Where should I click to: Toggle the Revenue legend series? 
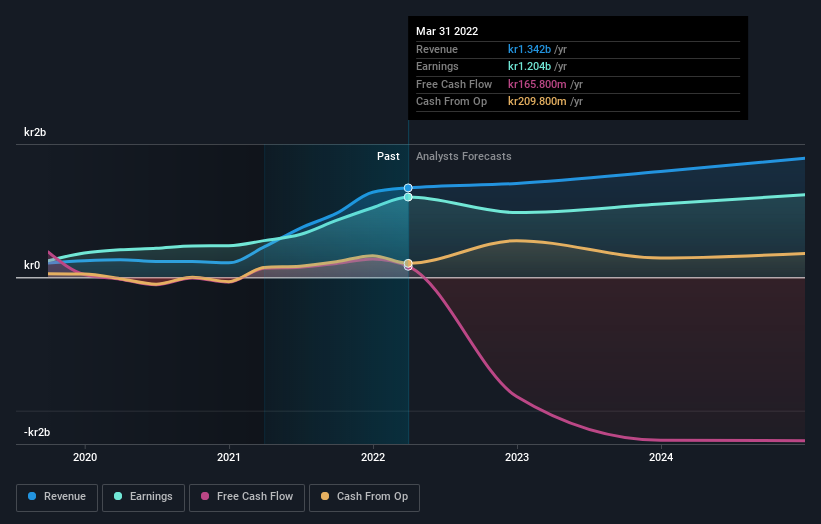[57, 497]
